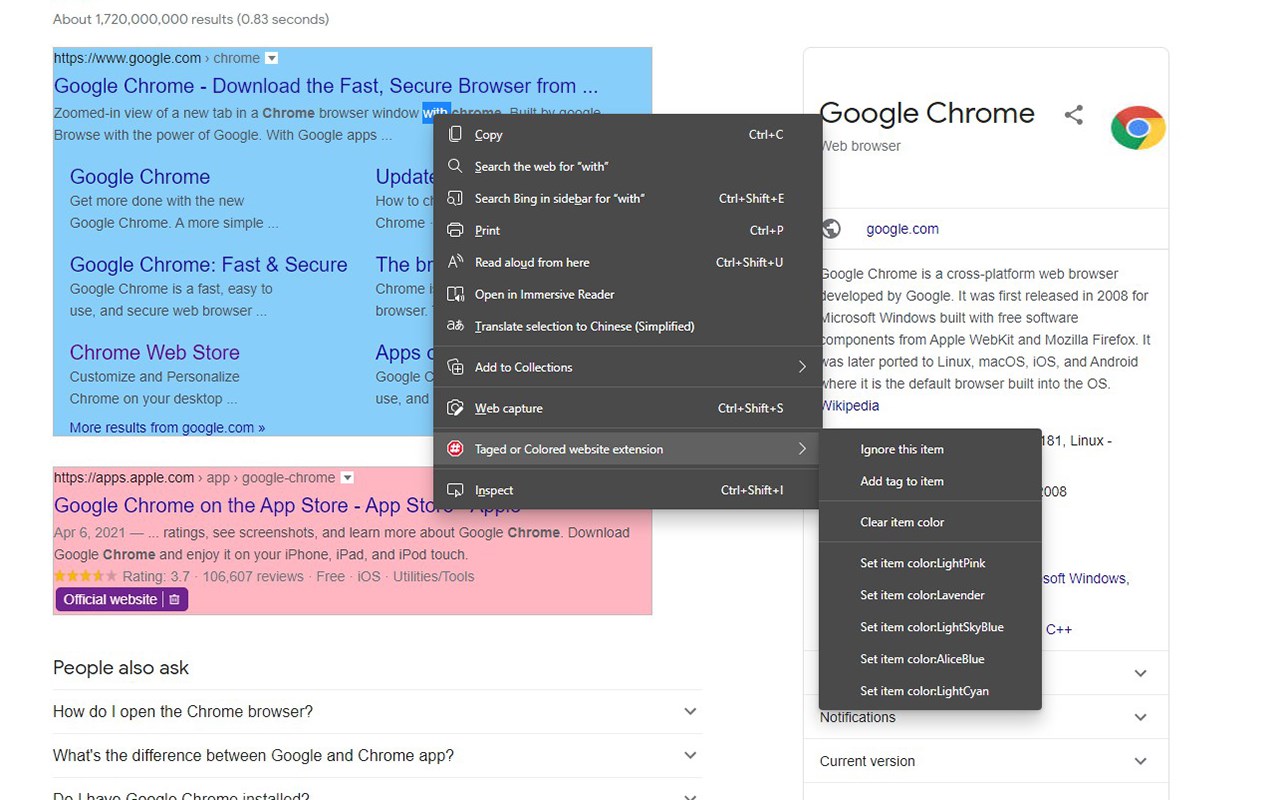Click the star rating of the App Store result

[x=85, y=577]
